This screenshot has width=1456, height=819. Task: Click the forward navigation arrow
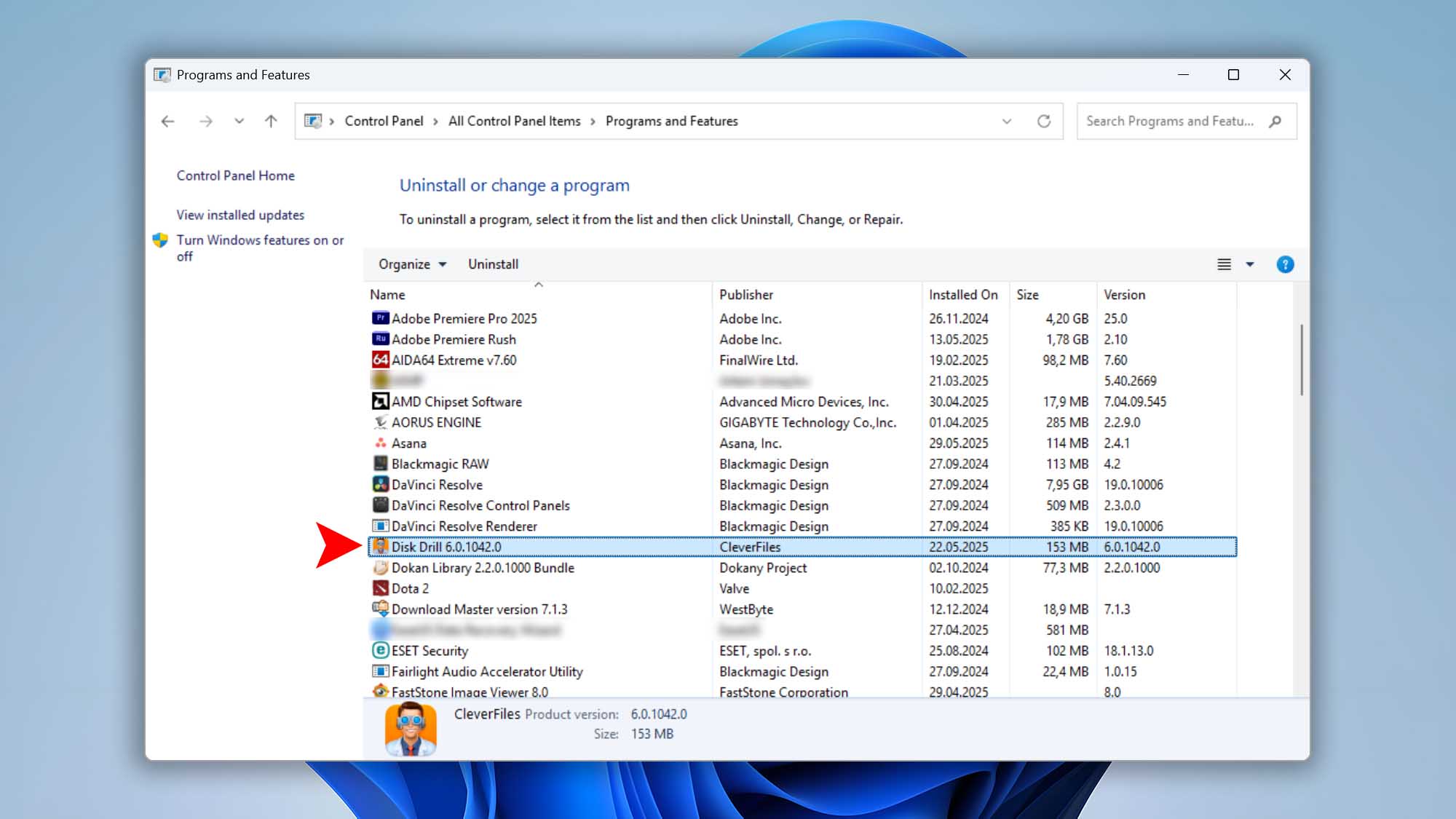[x=206, y=121]
